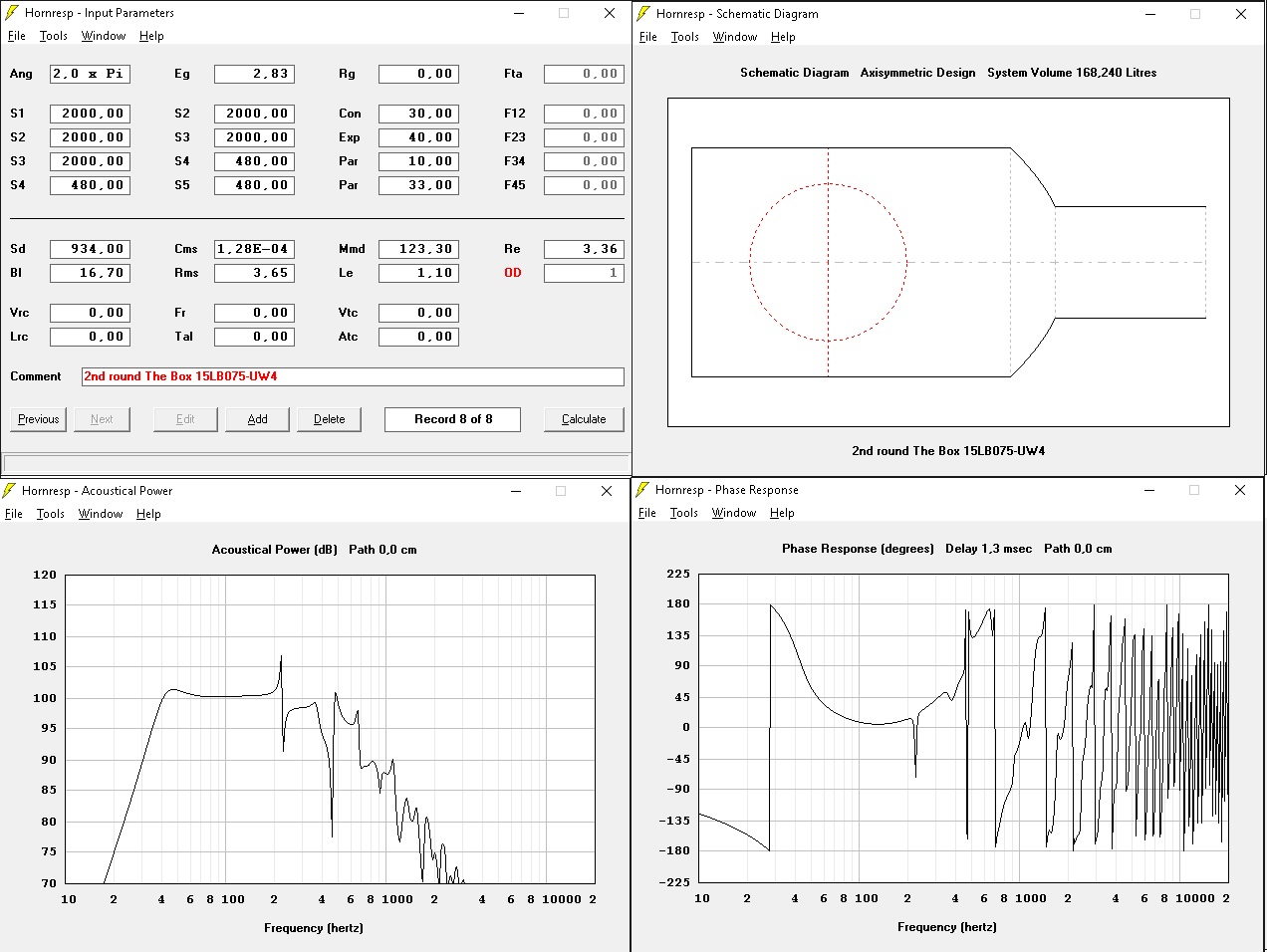1267x952 pixels.
Task: Open Help menu in Schematic Diagram window
Action: tap(783, 37)
